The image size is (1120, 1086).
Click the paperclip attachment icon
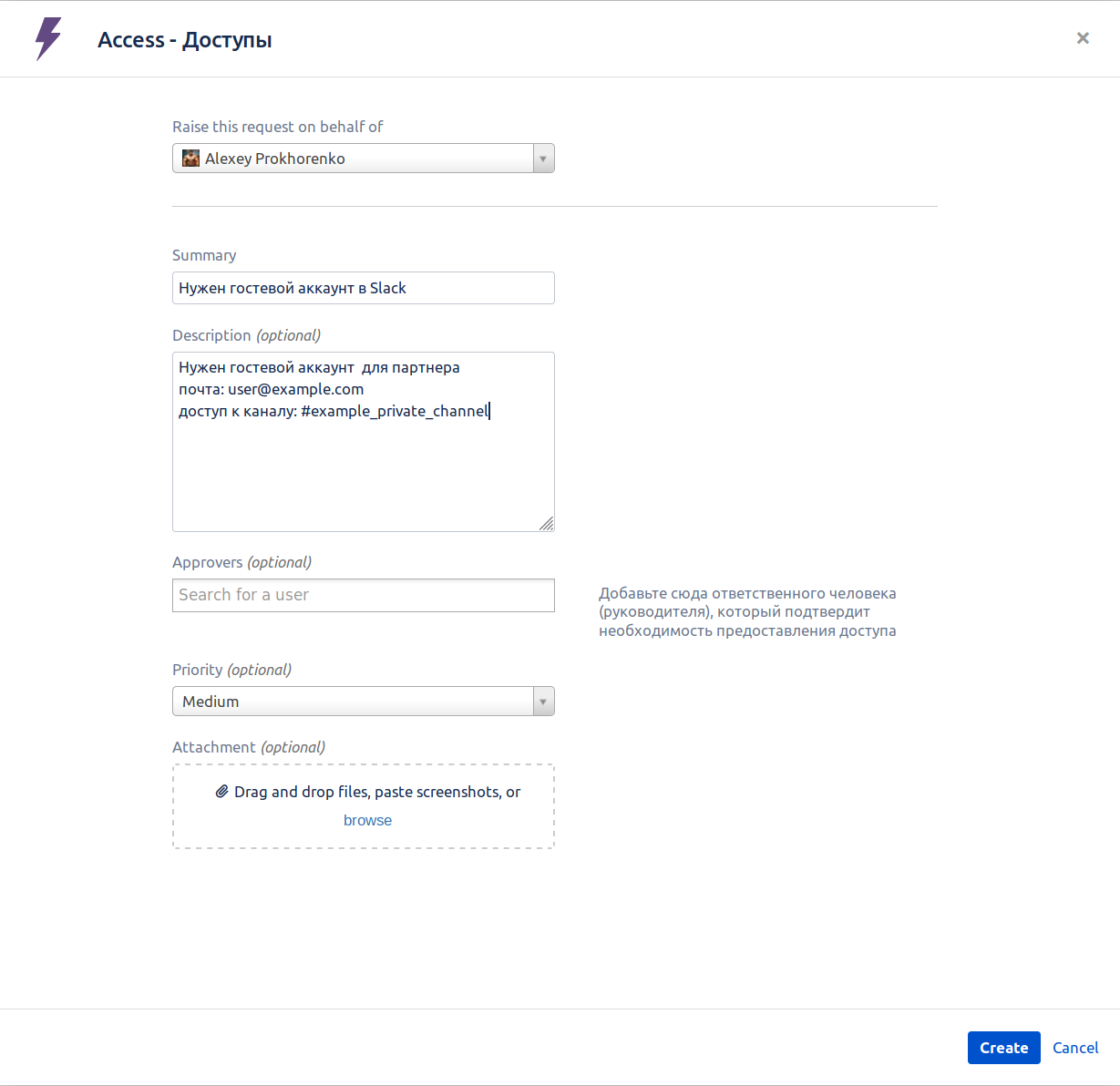point(221,792)
